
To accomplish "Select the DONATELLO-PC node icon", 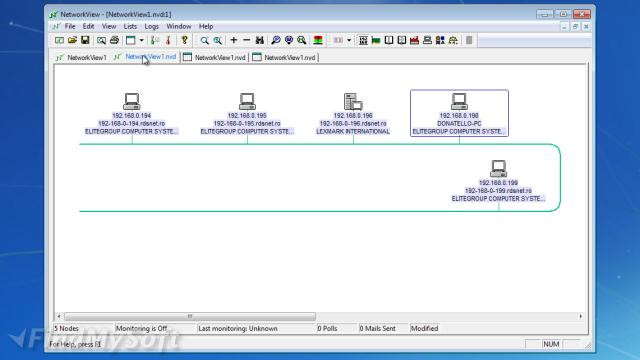I will 459,102.
